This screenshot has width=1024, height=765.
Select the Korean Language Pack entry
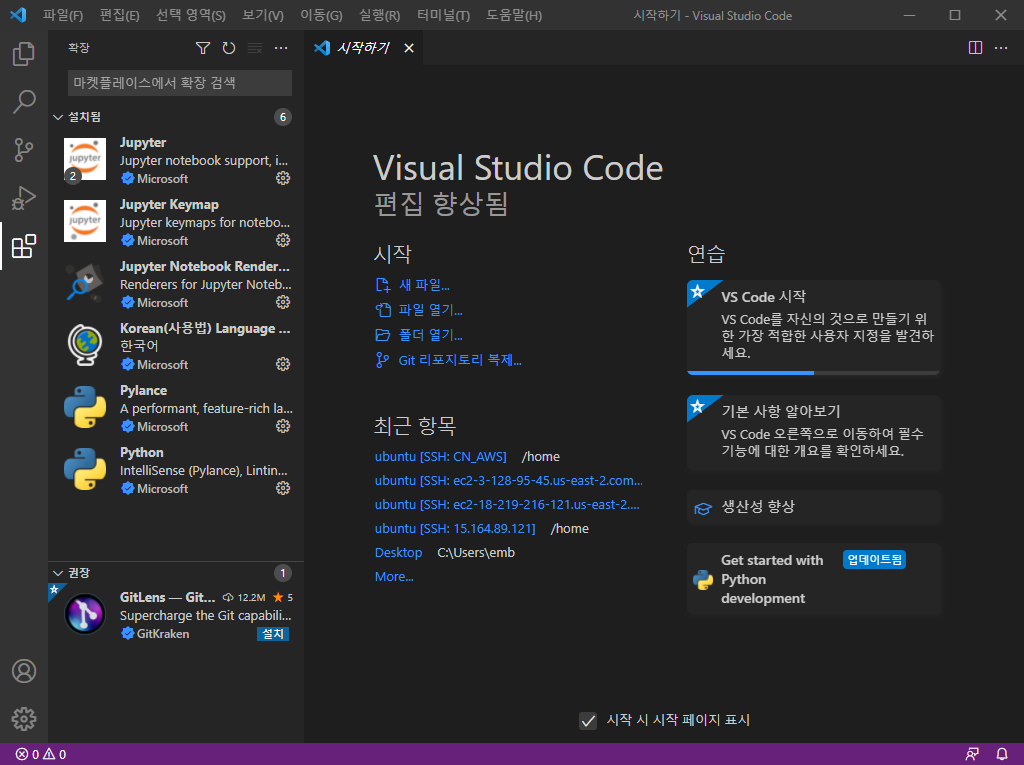pyautogui.click(x=176, y=346)
